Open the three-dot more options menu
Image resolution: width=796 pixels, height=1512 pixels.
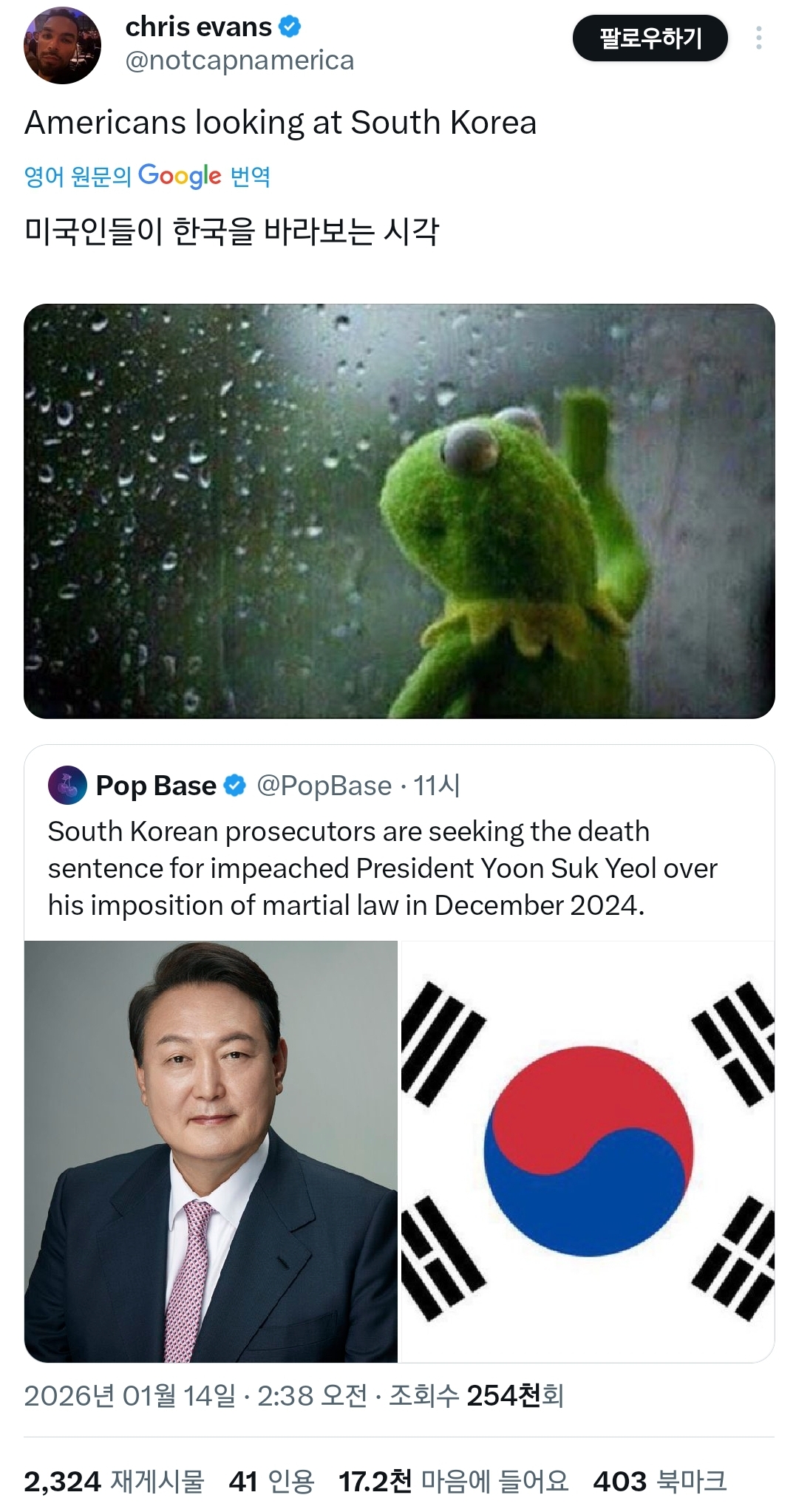tap(758, 38)
